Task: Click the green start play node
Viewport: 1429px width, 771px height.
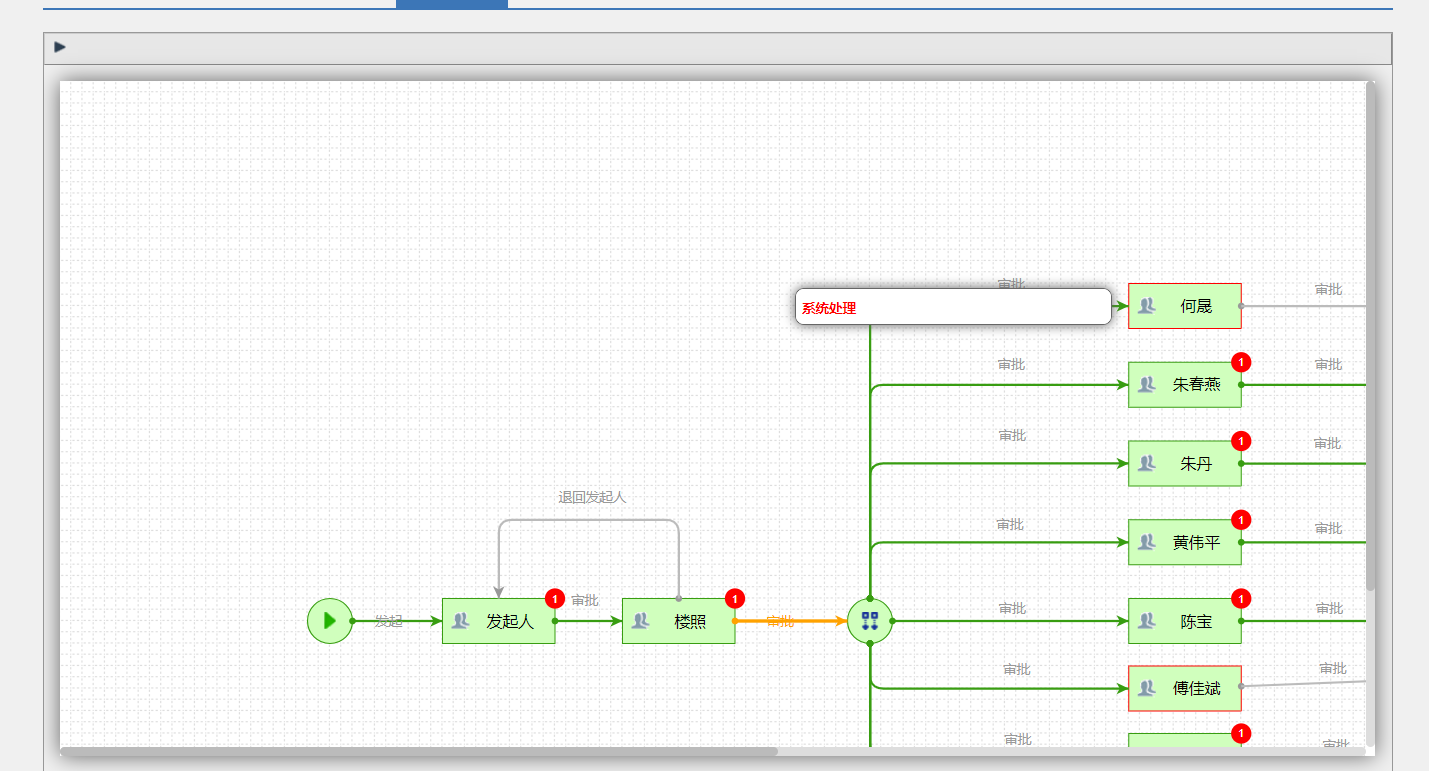Action: (330, 621)
